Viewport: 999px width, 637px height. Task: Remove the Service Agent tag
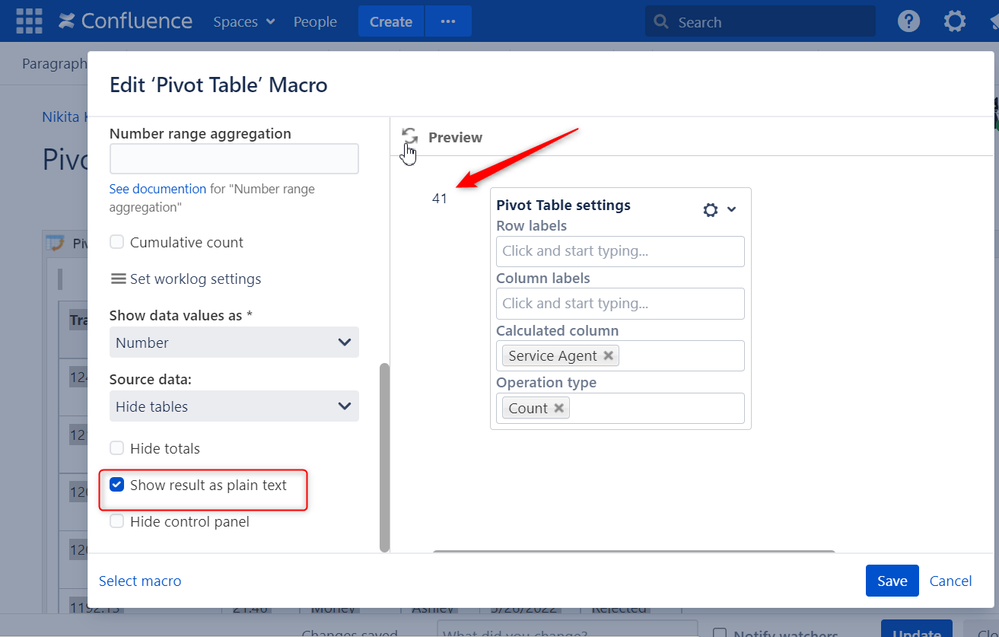pyautogui.click(x=608, y=355)
